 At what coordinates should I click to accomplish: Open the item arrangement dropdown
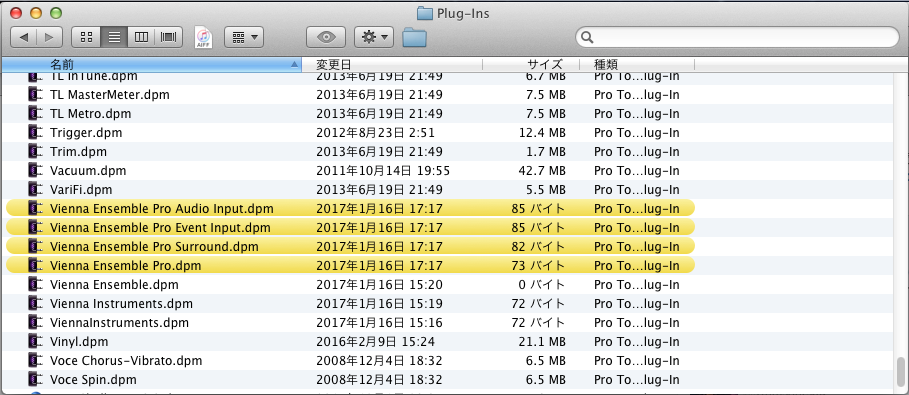[244, 37]
